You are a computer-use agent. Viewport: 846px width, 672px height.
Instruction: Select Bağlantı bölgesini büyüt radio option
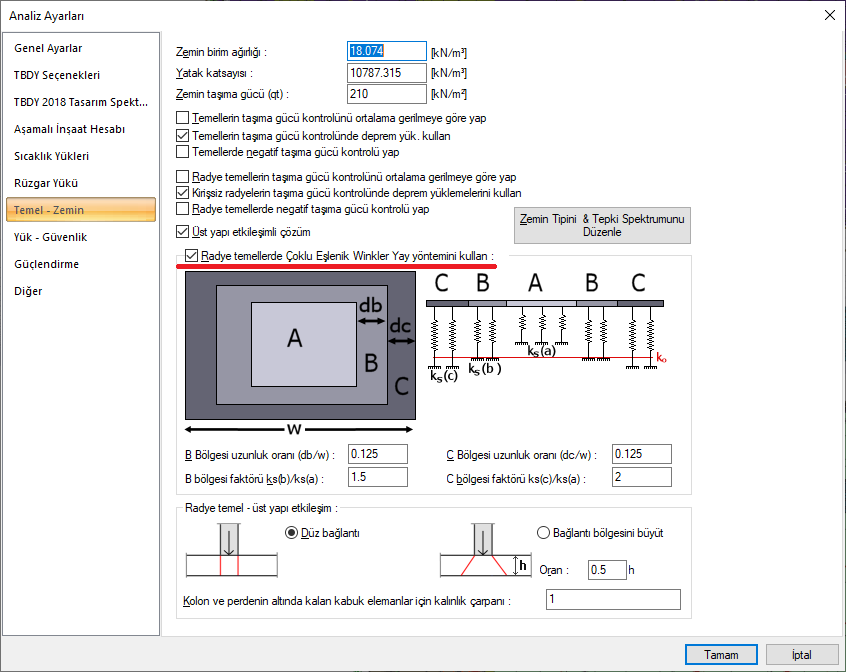click(543, 533)
